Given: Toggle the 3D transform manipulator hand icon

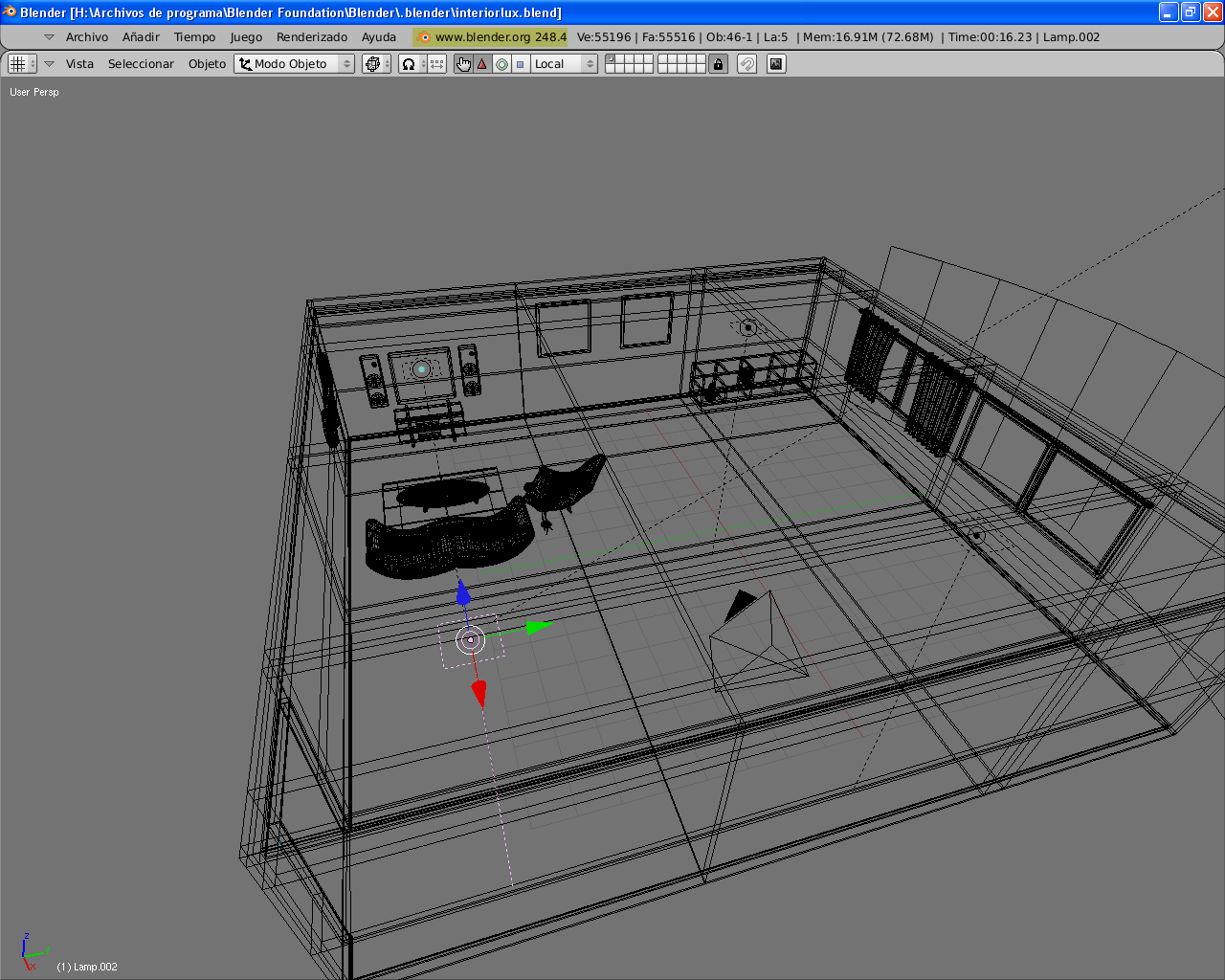Looking at the screenshot, I should (463, 64).
